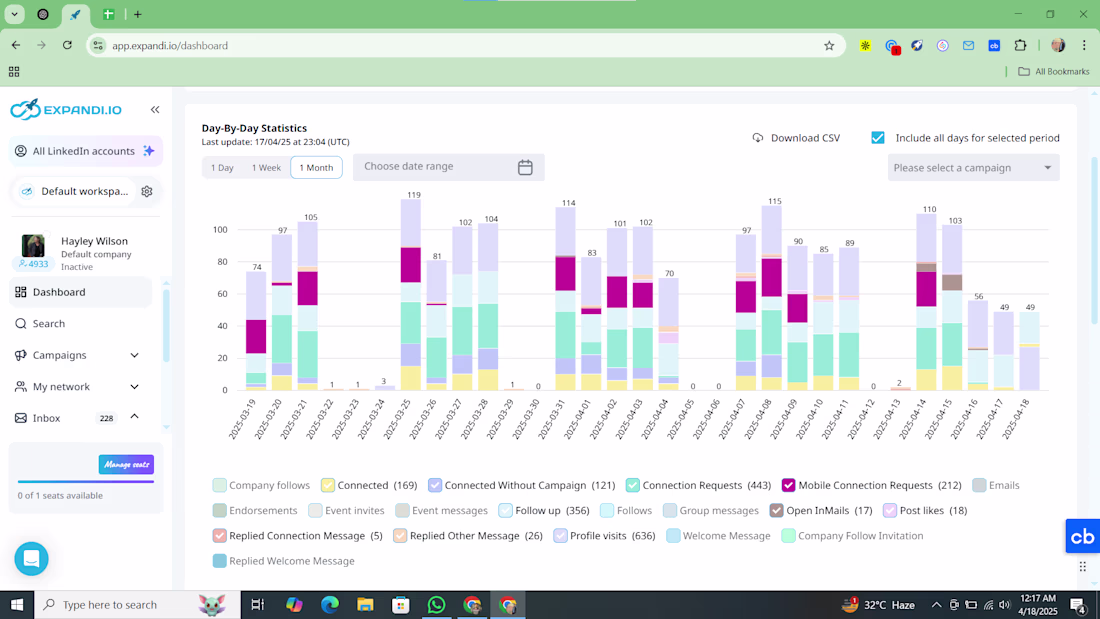Click the Chrome address bar URL
Viewport: 1100px width, 619px height.
[170, 46]
